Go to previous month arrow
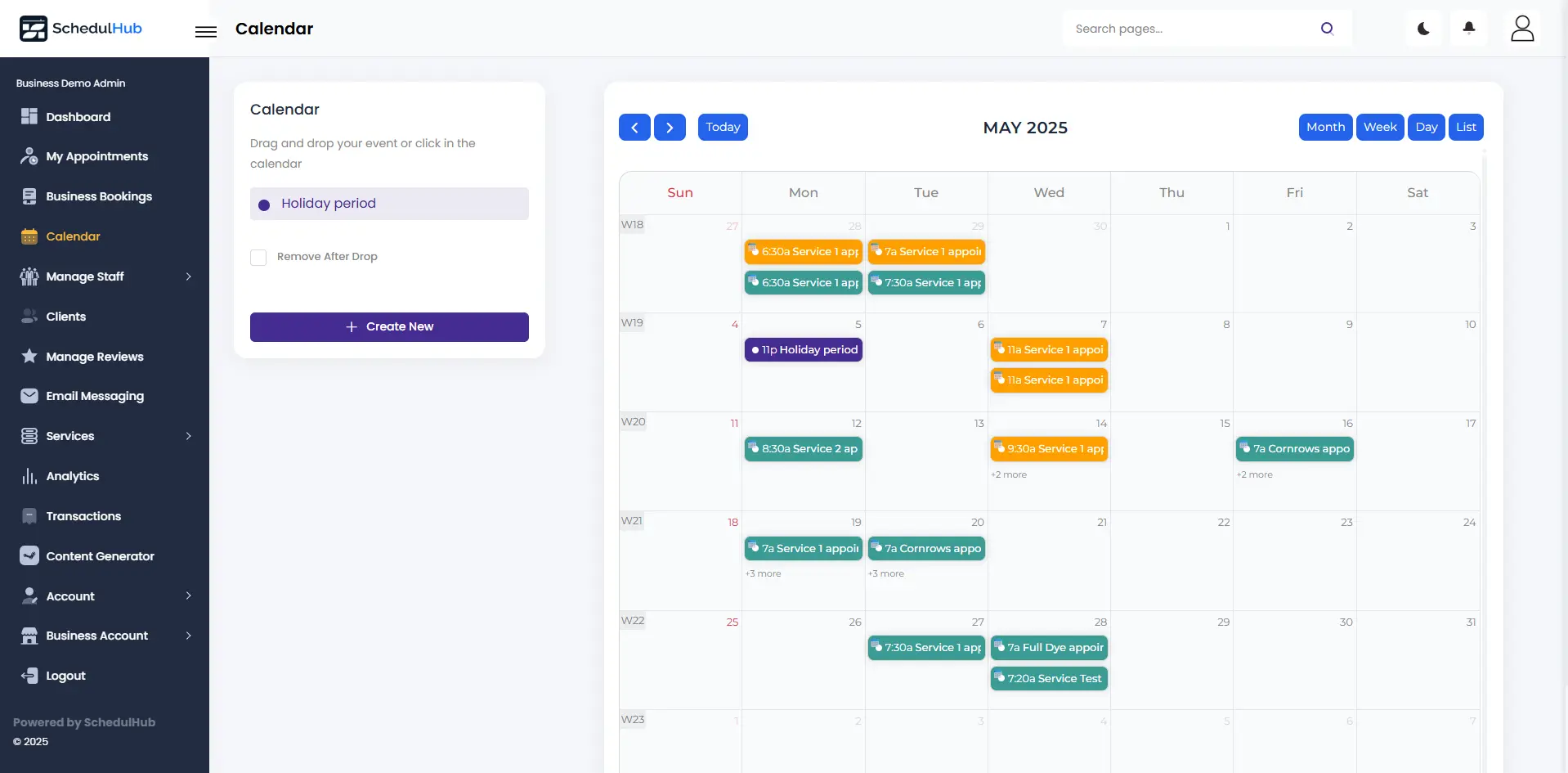Viewport: 1568px width, 773px height. click(x=634, y=128)
